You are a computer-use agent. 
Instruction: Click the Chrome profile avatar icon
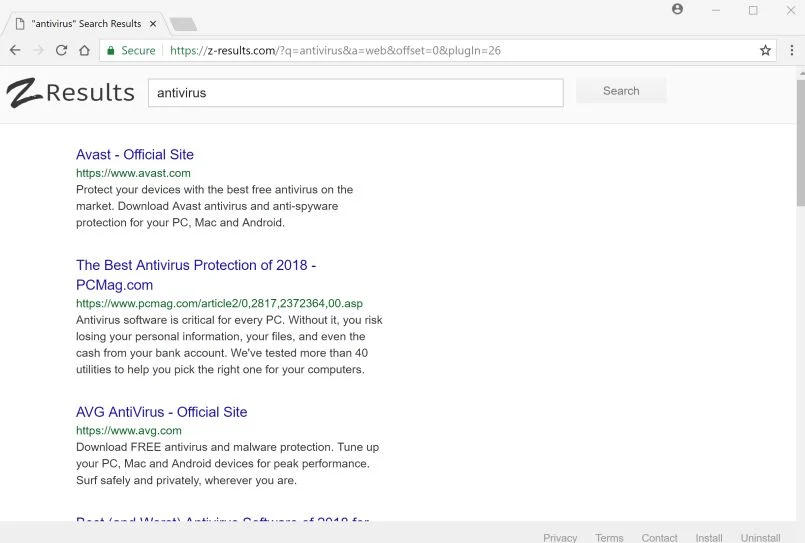click(678, 9)
